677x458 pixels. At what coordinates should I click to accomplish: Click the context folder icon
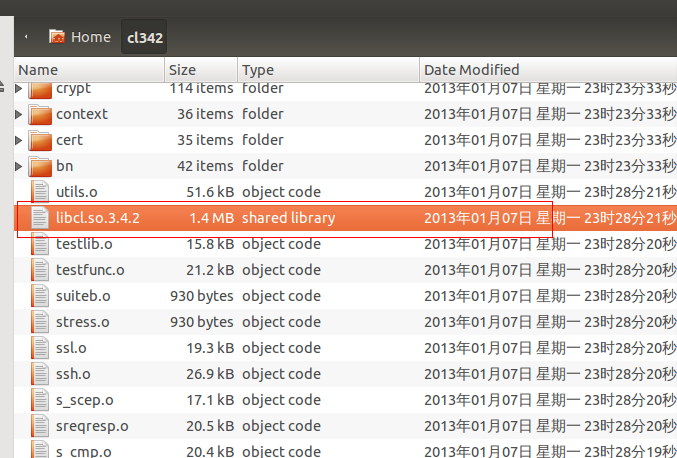[40, 114]
